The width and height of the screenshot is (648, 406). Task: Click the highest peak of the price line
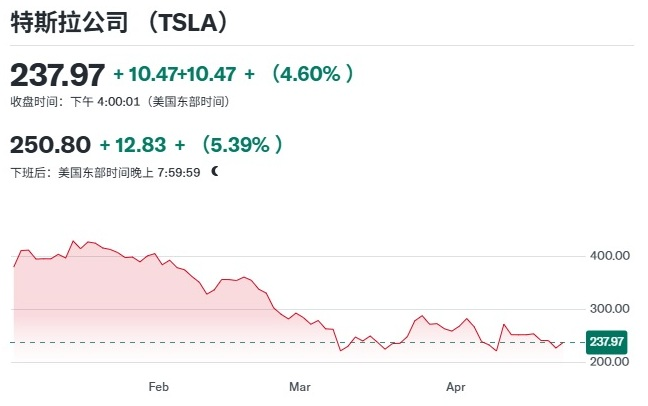[72, 241]
